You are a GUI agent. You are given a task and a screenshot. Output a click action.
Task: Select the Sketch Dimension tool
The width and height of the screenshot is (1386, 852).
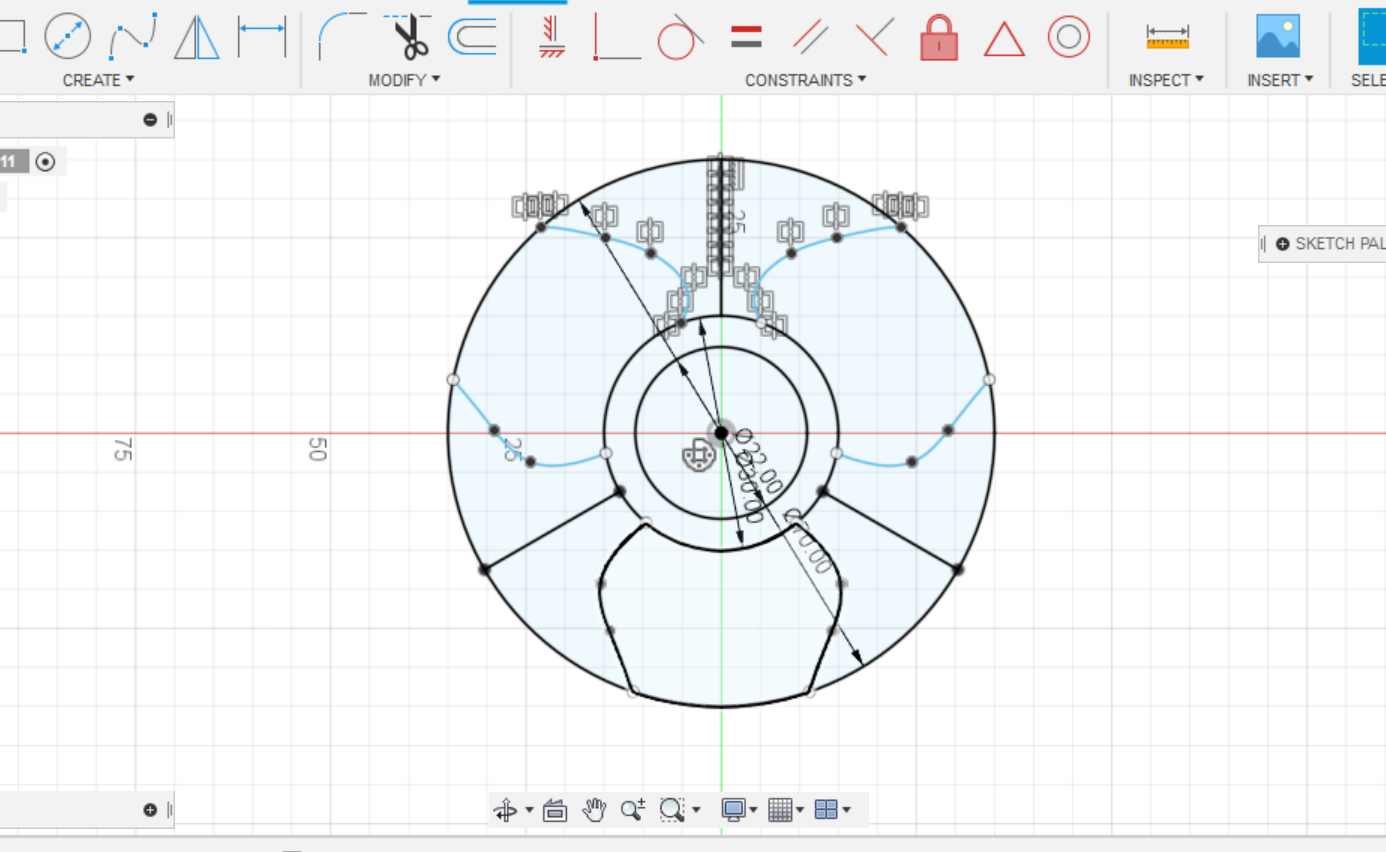262,37
